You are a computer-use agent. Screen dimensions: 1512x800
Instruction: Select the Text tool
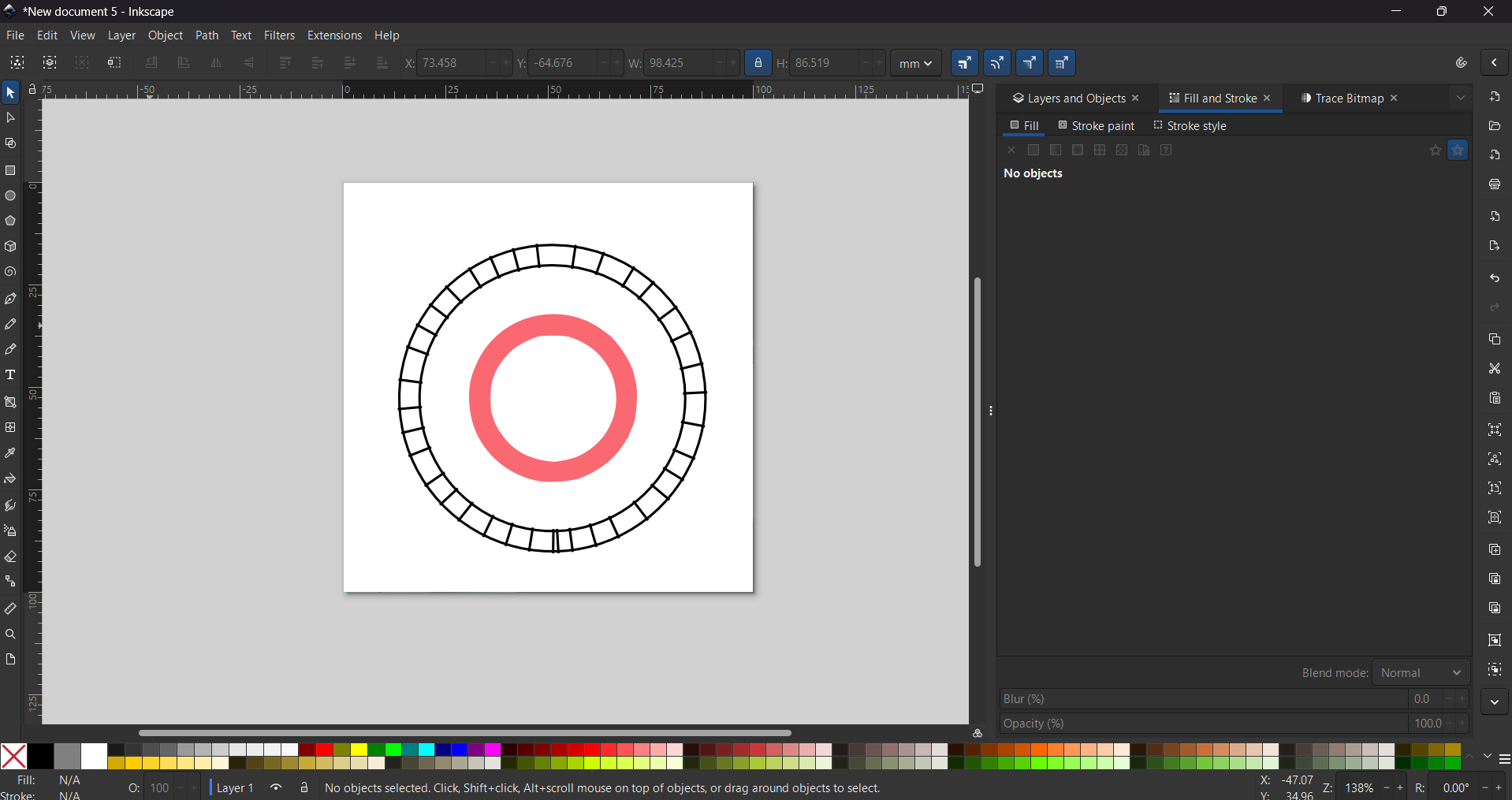pyautogui.click(x=10, y=375)
